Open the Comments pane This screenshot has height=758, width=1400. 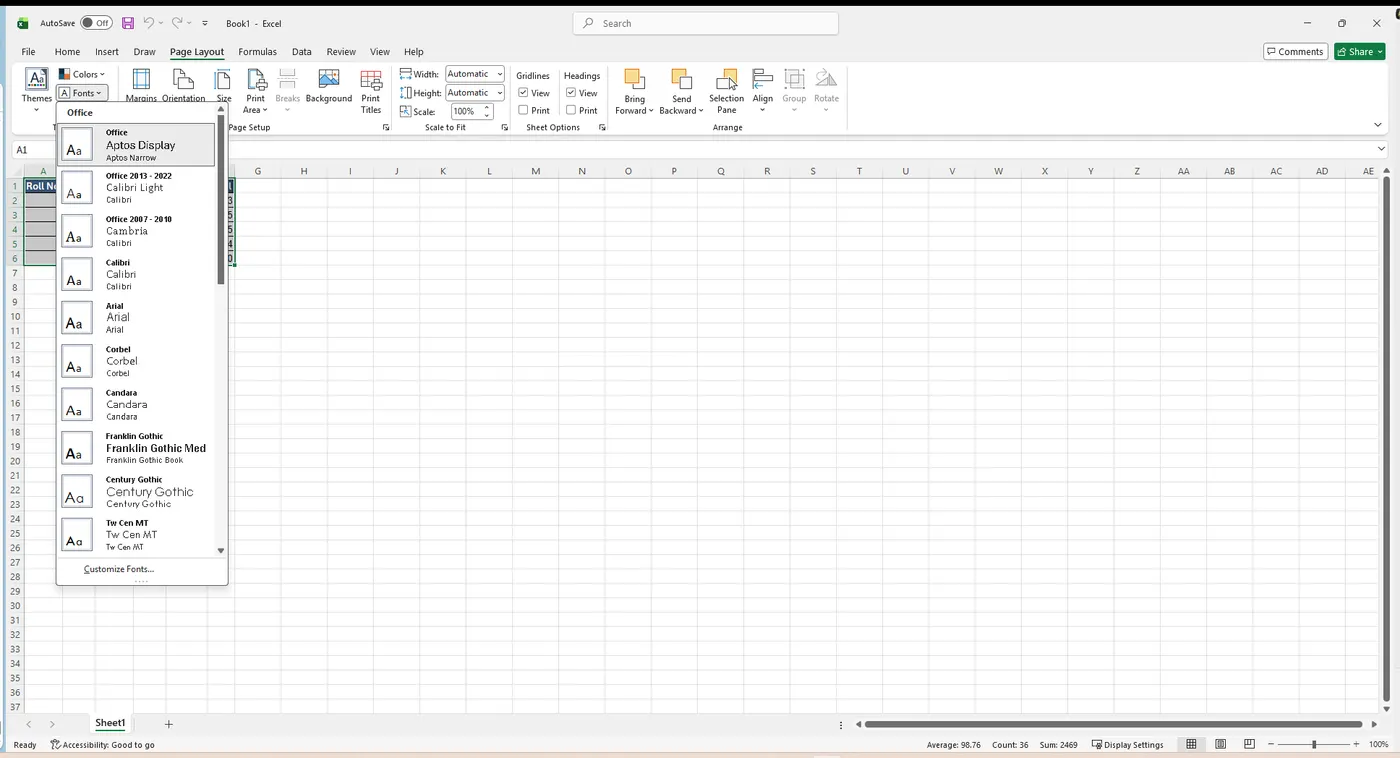pyautogui.click(x=1295, y=51)
